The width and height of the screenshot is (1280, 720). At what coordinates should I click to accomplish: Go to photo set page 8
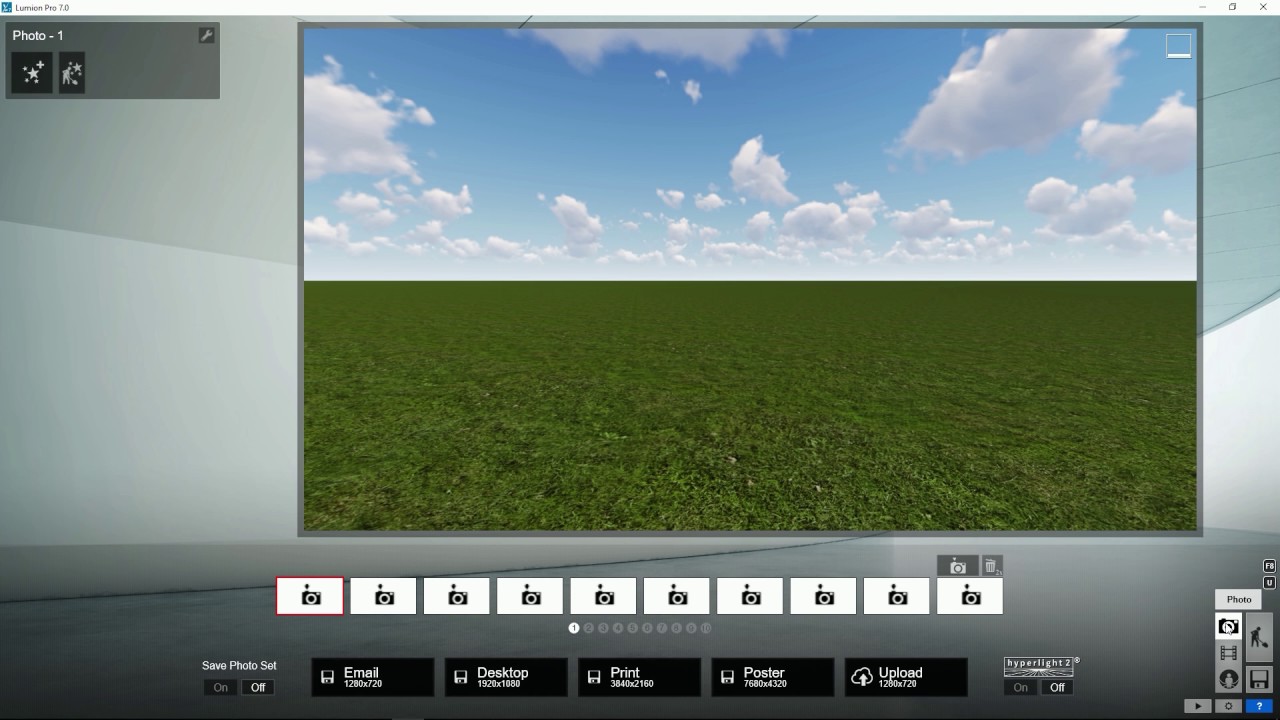point(677,628)
